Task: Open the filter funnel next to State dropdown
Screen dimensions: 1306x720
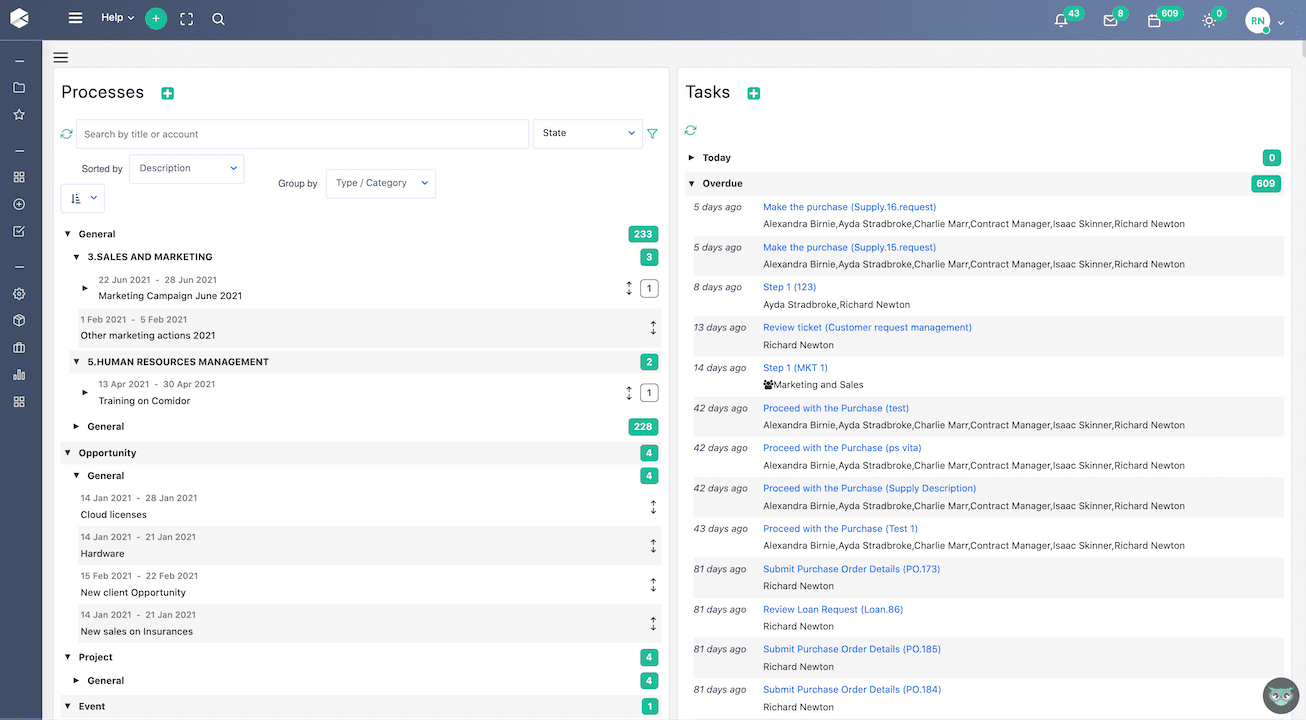Action: [652, 133]
